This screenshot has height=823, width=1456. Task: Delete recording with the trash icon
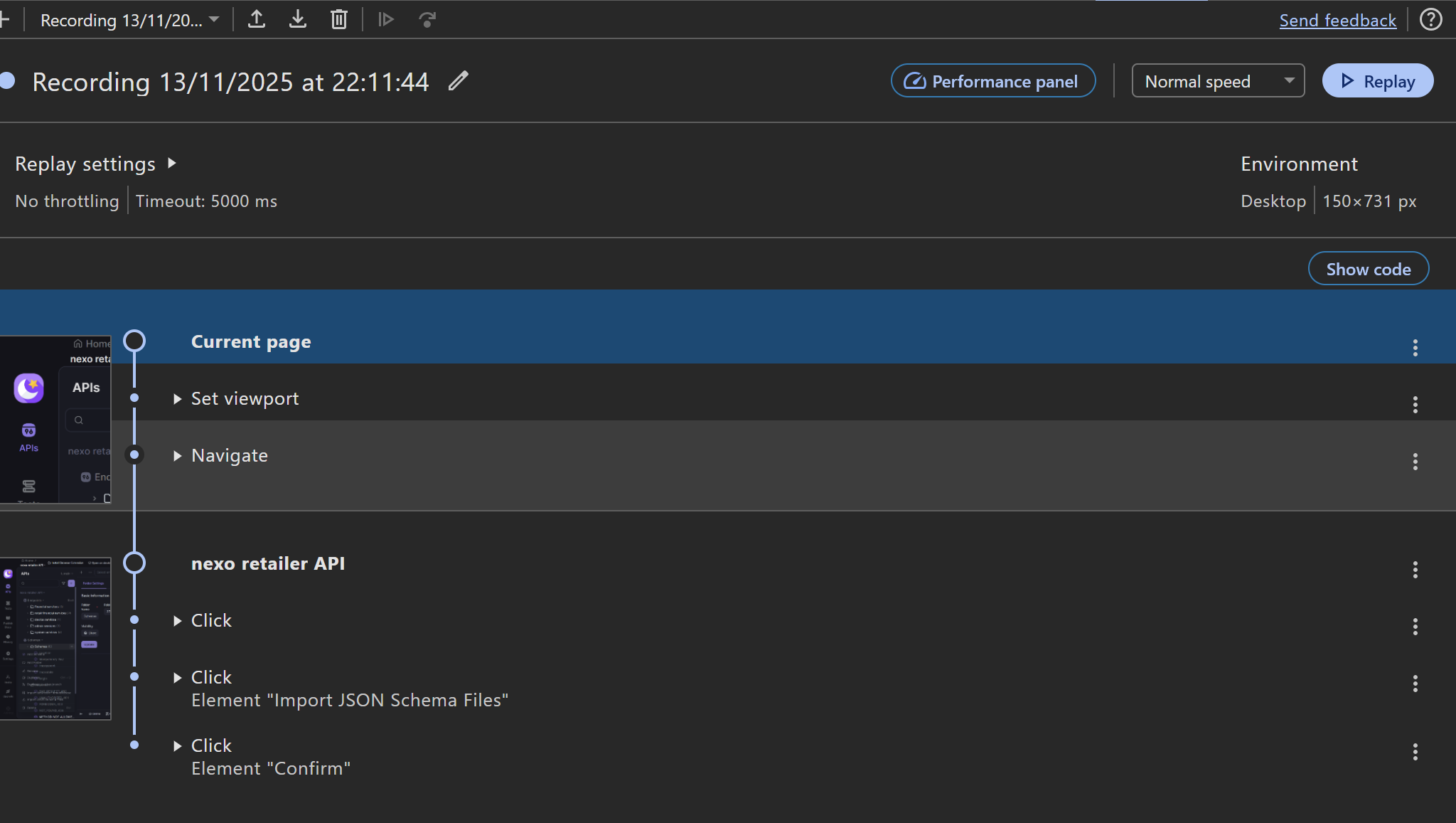point(339,20)
